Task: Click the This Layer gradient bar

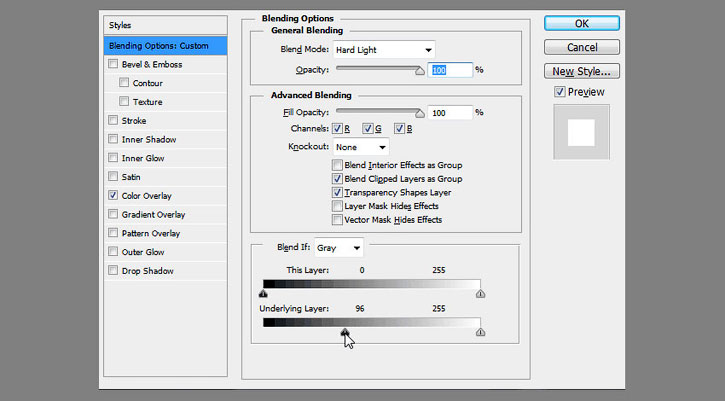Action: (372, 284)
